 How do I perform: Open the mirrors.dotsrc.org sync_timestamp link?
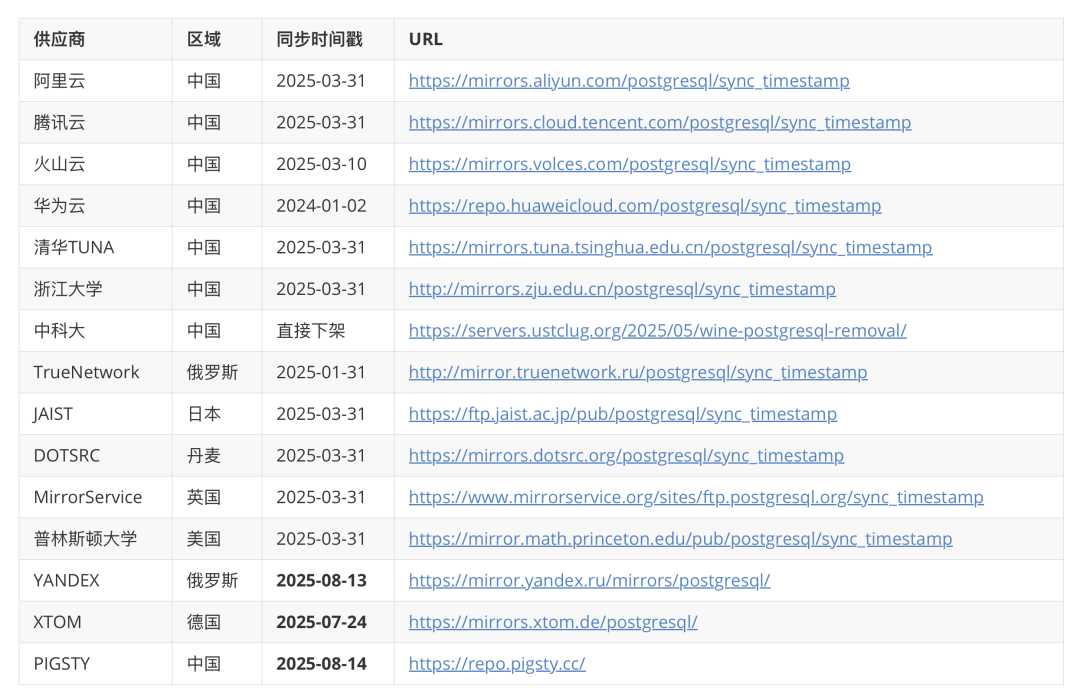click(x=626, y=456)
